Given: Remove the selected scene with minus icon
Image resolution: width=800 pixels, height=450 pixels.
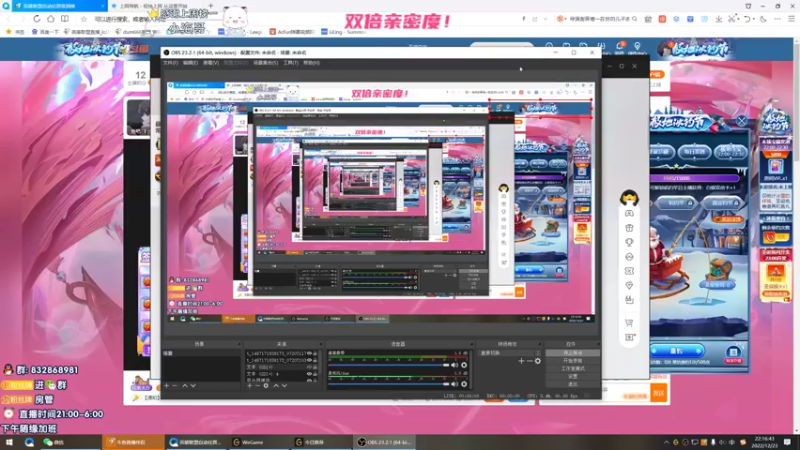Looking at the screenshot, I should pos(175,386).
